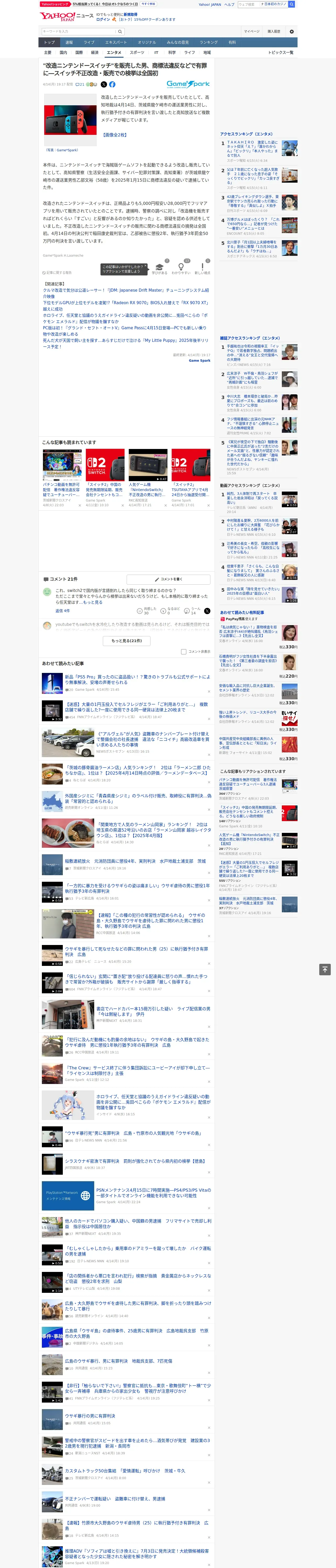Viewport: 336px width, 1568px height.
Task: Open the 速報 navigation tab
Action: pos(69,43)
